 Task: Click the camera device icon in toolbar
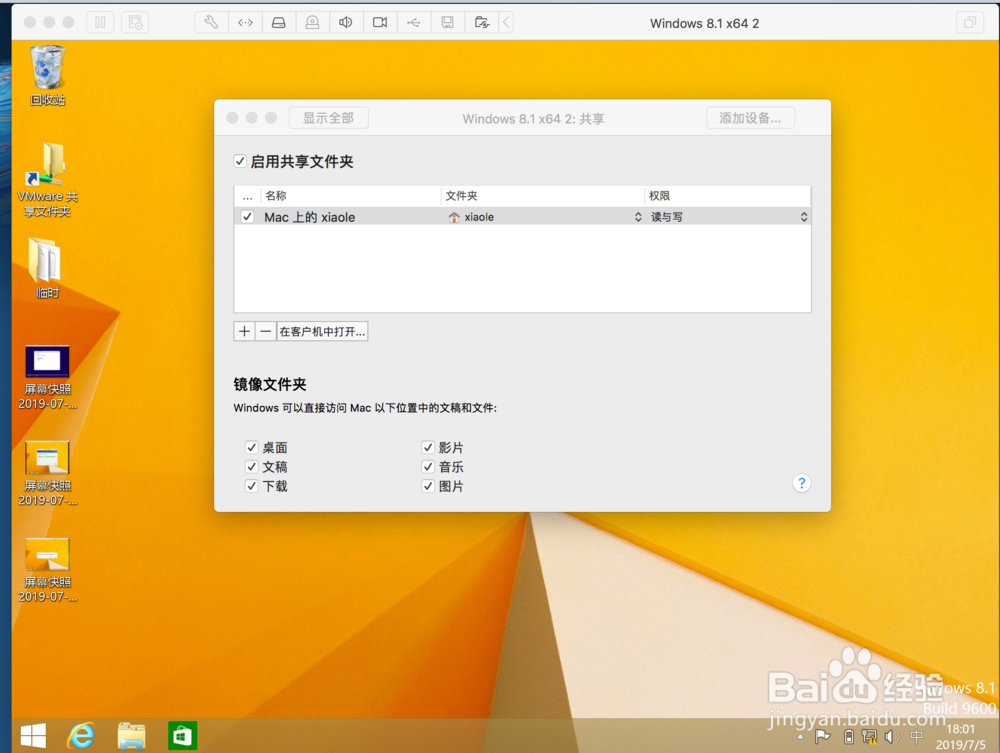380,22
